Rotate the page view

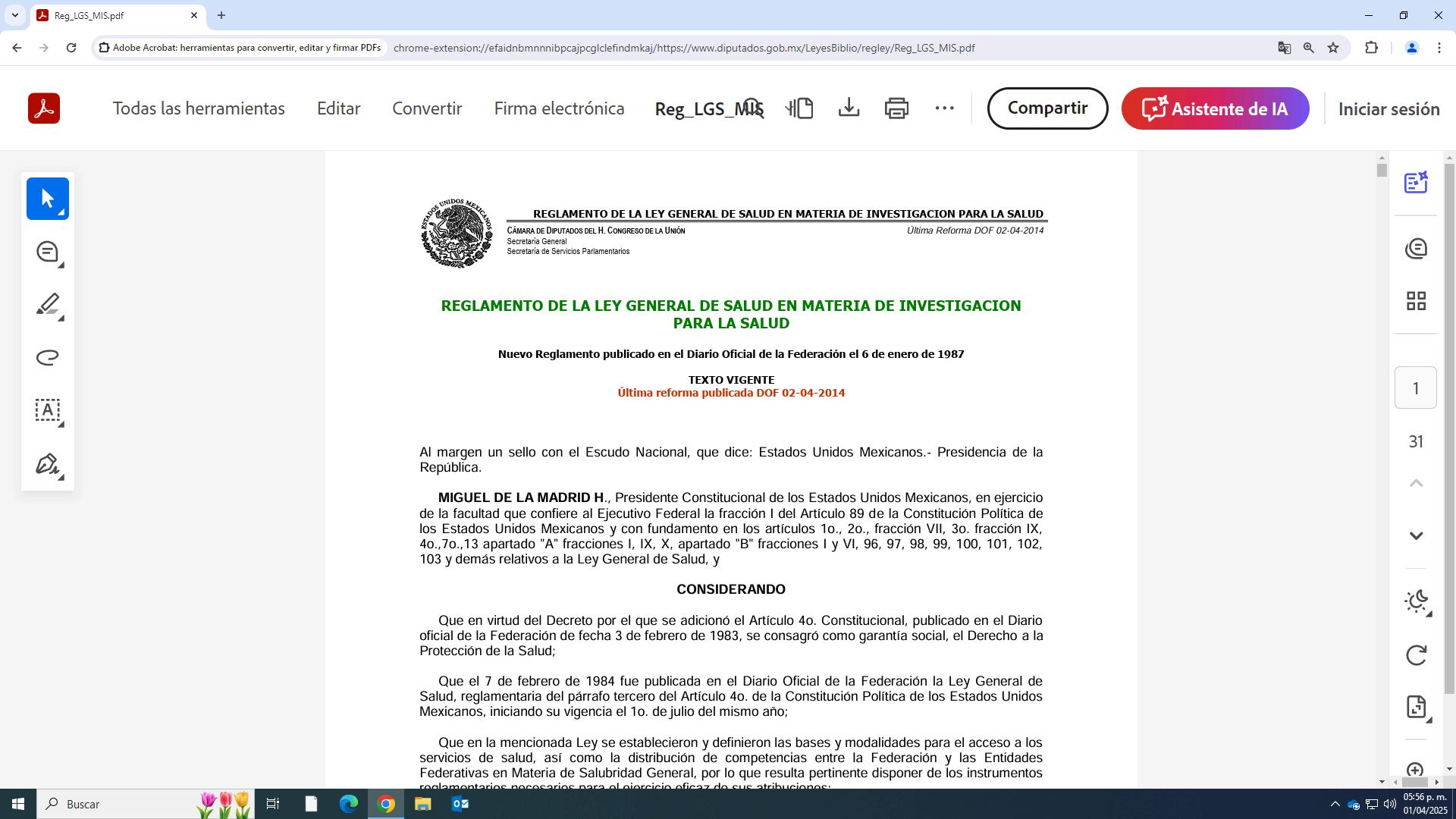[1416, 655]
